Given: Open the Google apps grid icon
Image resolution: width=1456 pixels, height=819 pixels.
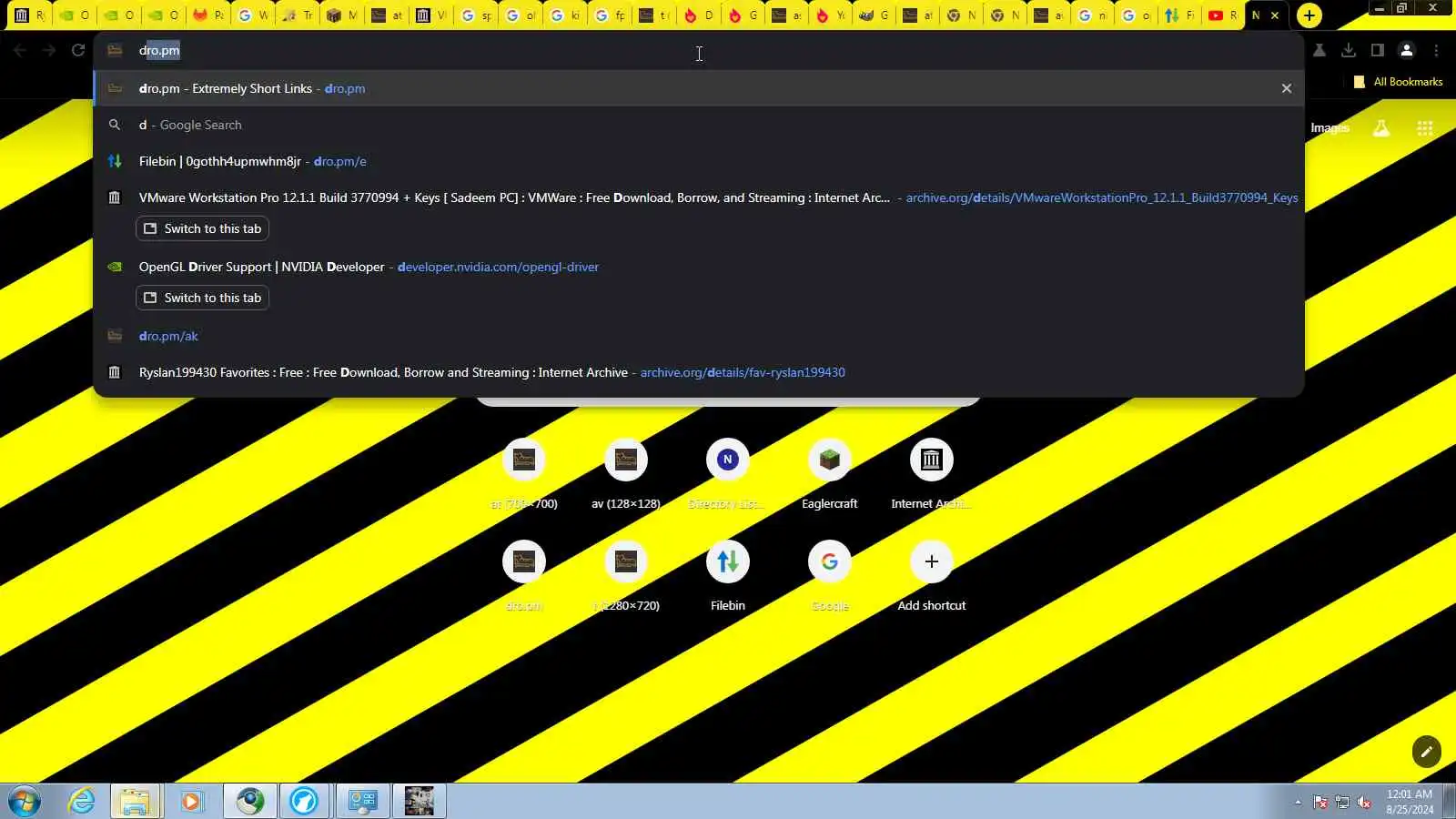Looking at the screenshot, I should (1425, 128).
